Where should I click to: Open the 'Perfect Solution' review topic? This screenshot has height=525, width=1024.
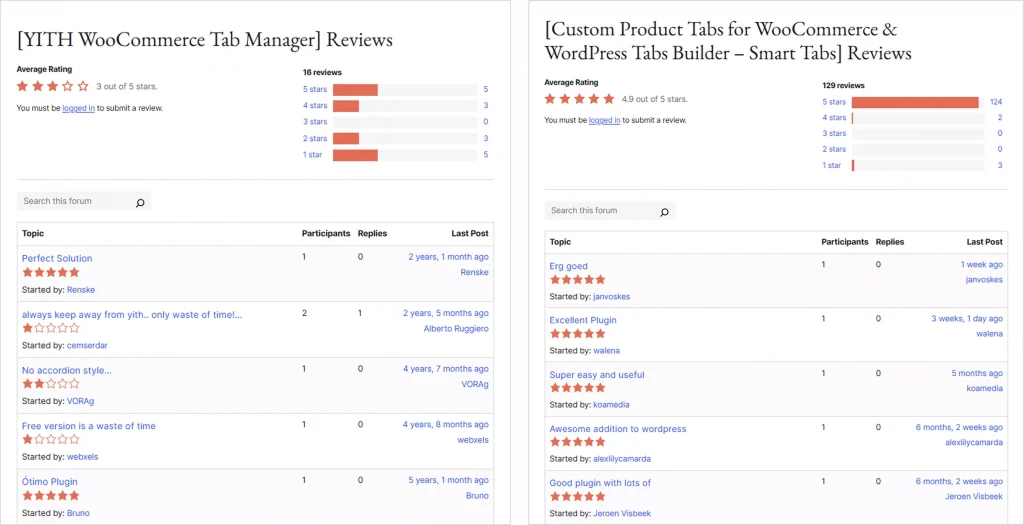57,258
